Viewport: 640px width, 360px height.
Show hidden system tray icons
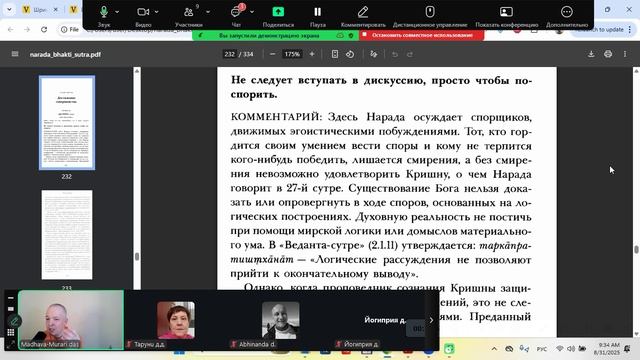point(494,349)
